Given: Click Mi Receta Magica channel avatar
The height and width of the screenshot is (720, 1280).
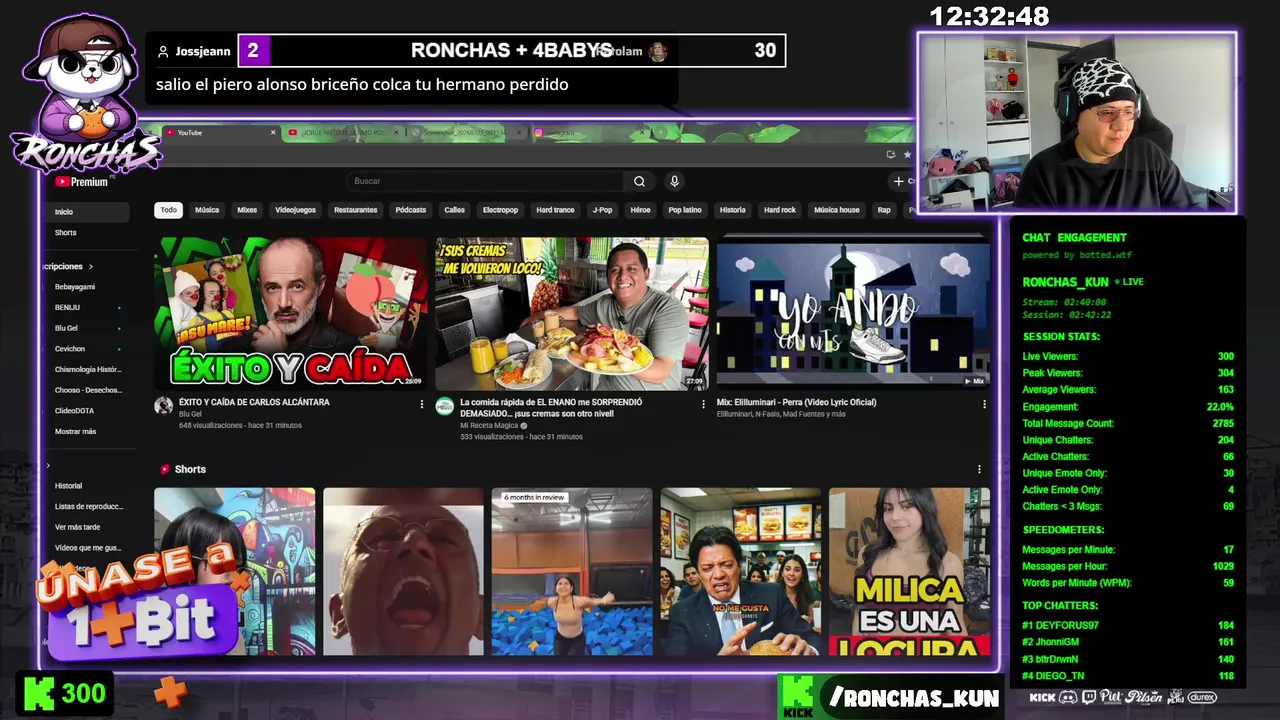Looking at the screenshot, I should tap(445, 405).
